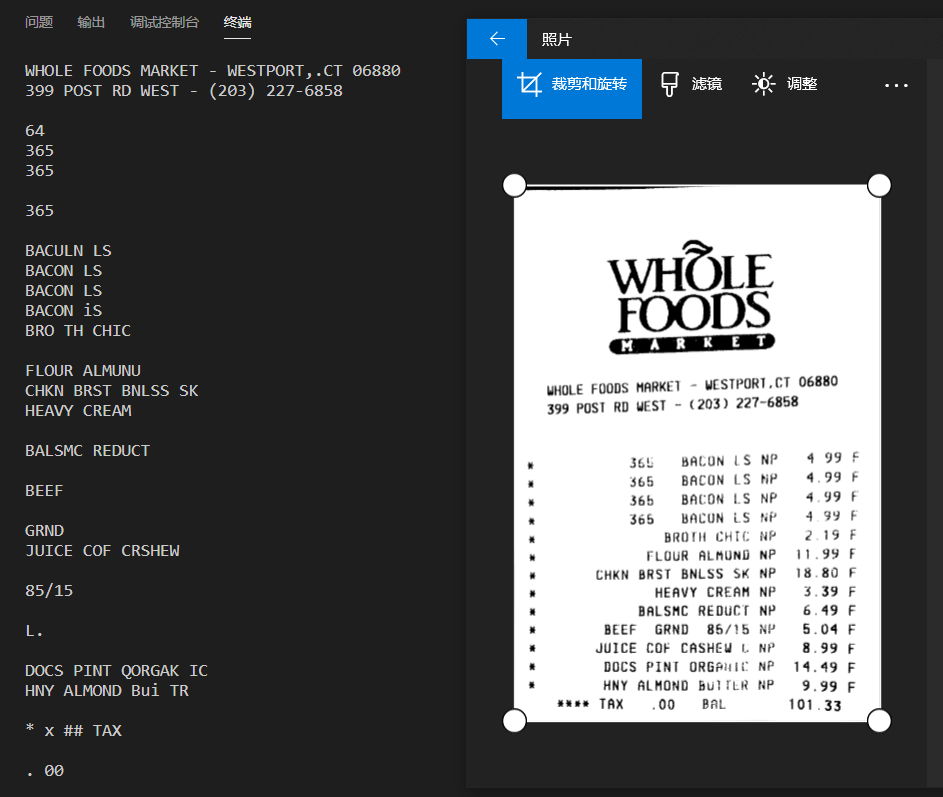Grab the bottom-right crop handle
Screen dimensions: 943x797
pyautogui.click(x=879, y=721)
